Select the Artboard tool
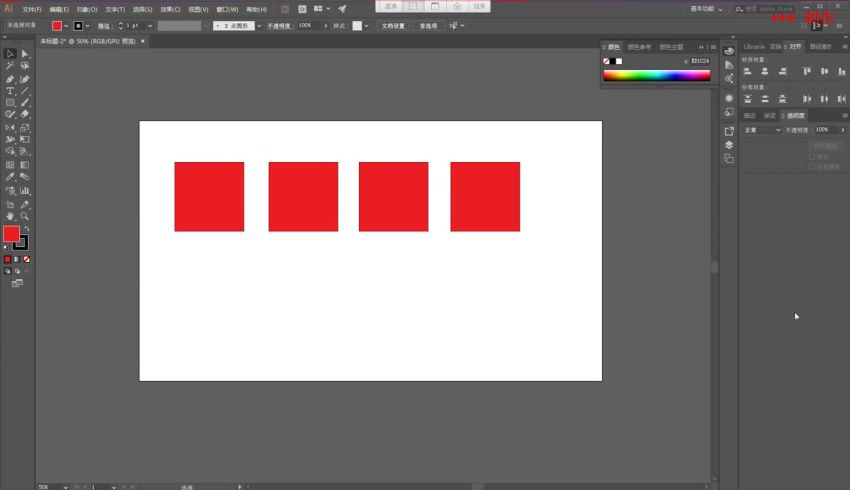Image resolution: width=850 pixels, height=490 pixels. (10, 204)
